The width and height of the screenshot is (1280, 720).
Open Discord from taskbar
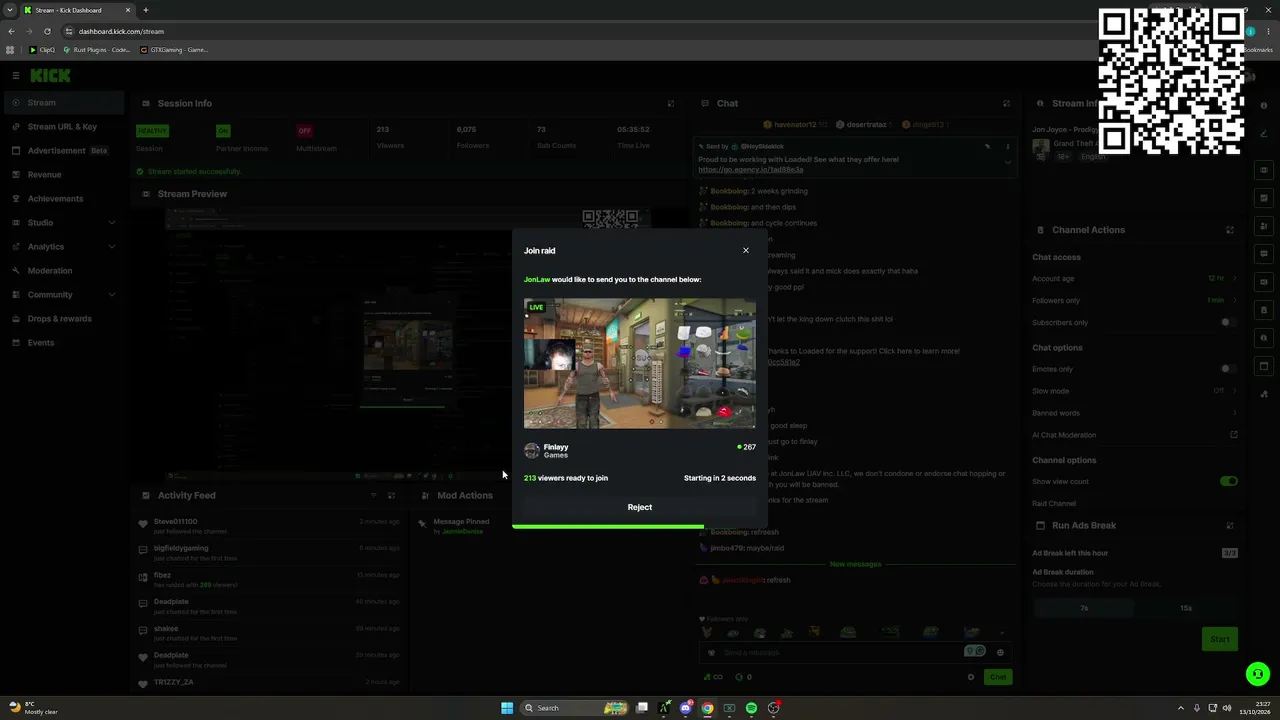[x=685, y=708]
